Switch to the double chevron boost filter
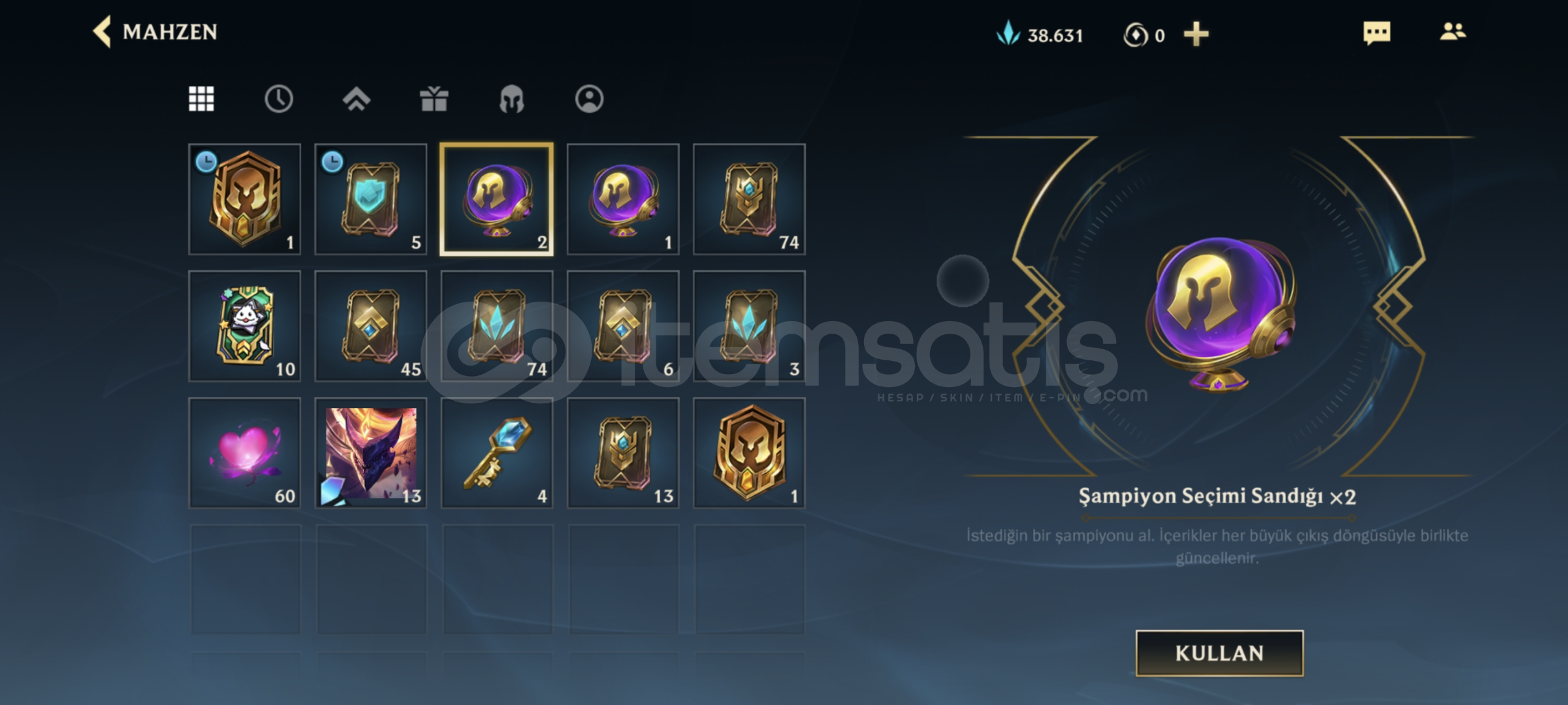This screenshot has height=705, width=1568. pyautogui.click(x=357, y=99)
